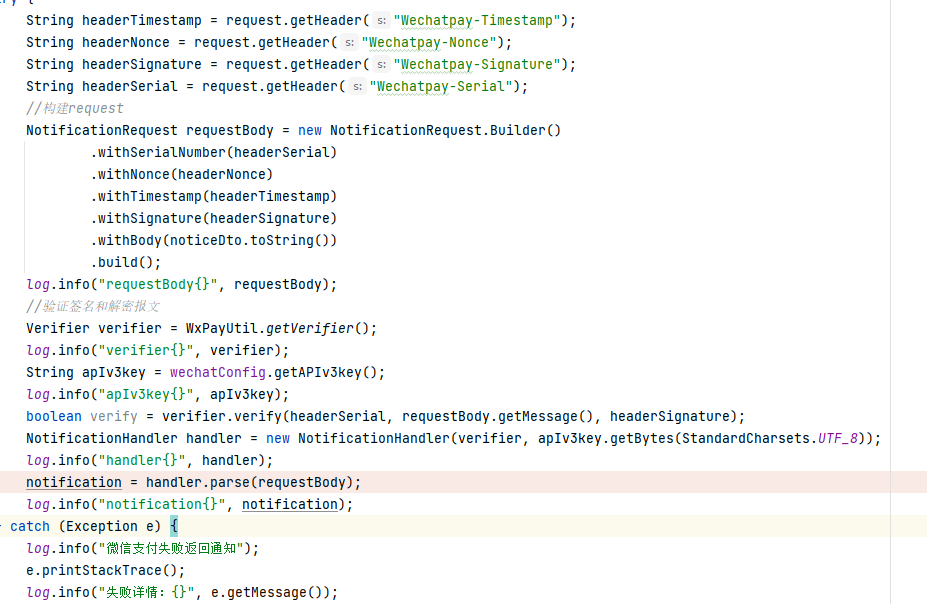Click requestBody.getMessage() argument
The image size is (927, 604).
(497, 416)
